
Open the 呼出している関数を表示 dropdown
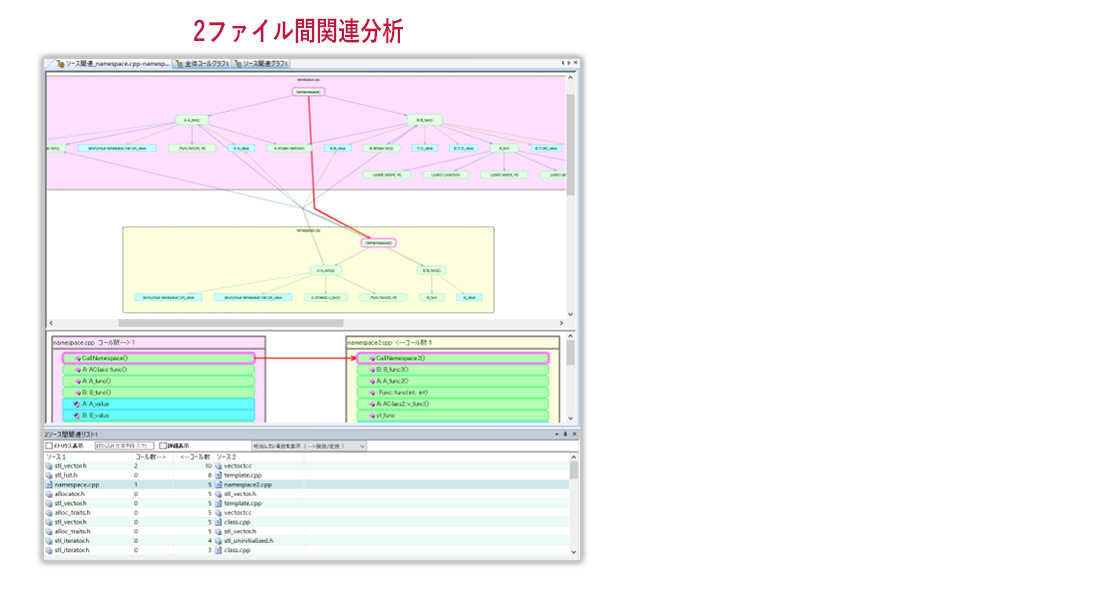click(309, 446)
